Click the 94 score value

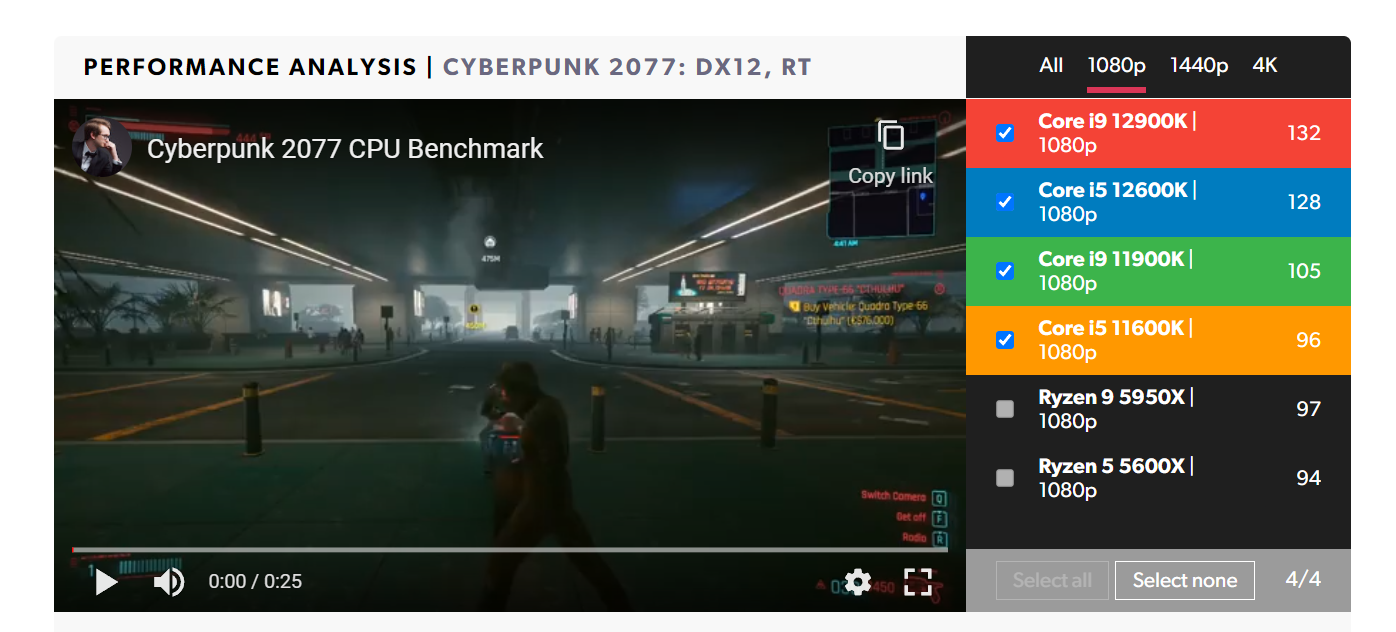(x=1308, y=478)
